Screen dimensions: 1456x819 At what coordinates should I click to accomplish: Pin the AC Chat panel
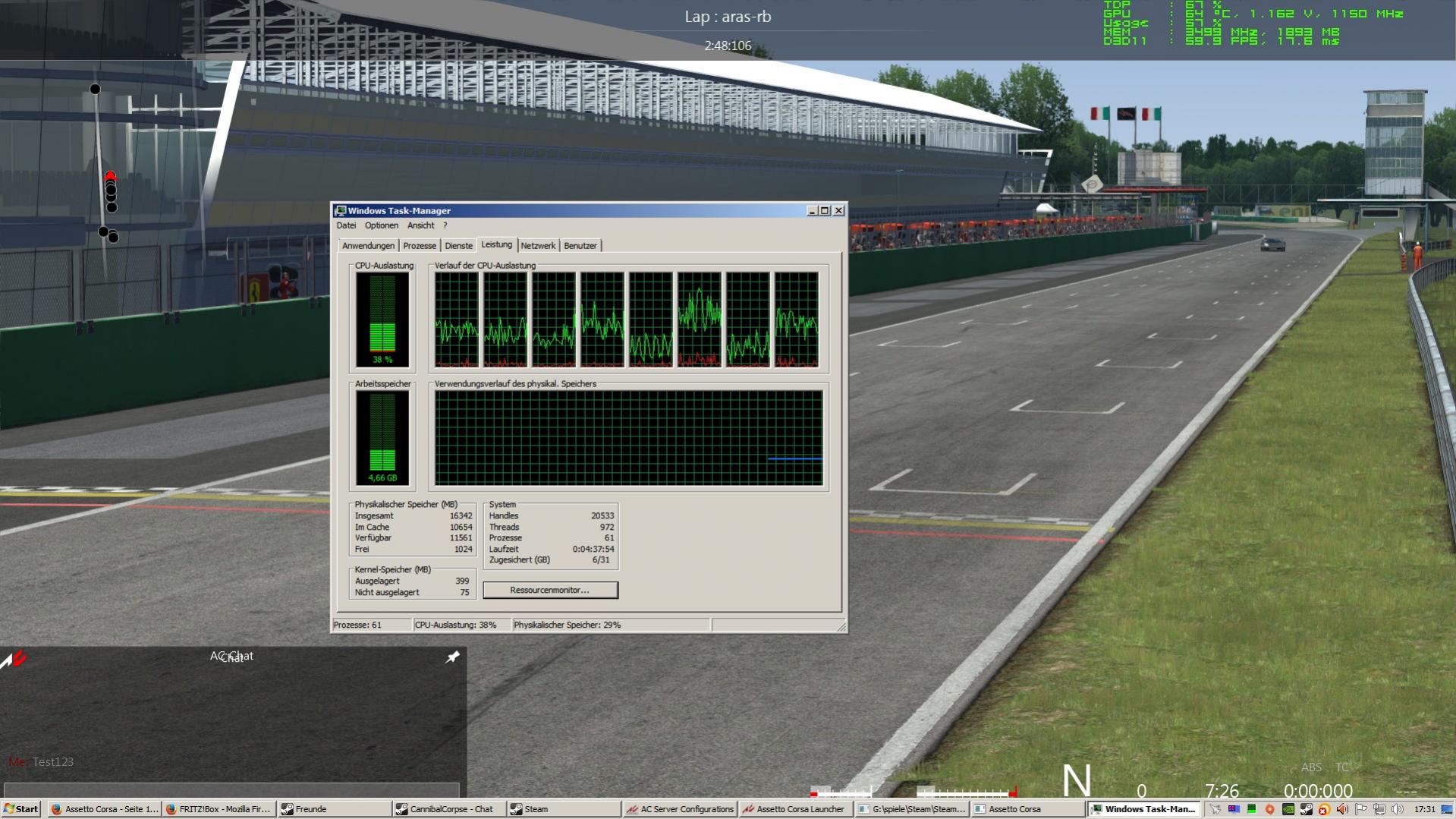[452, 657]
